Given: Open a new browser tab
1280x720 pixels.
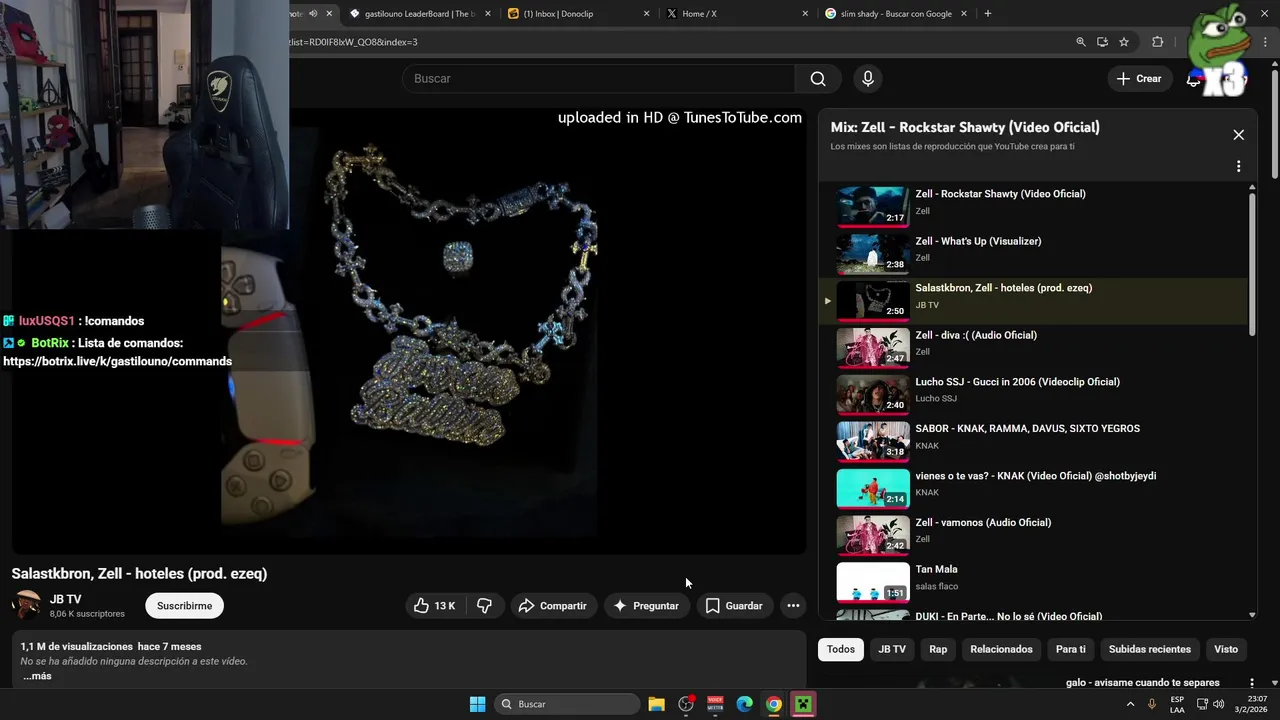Looking at the screenshot, I should (988, 14).
